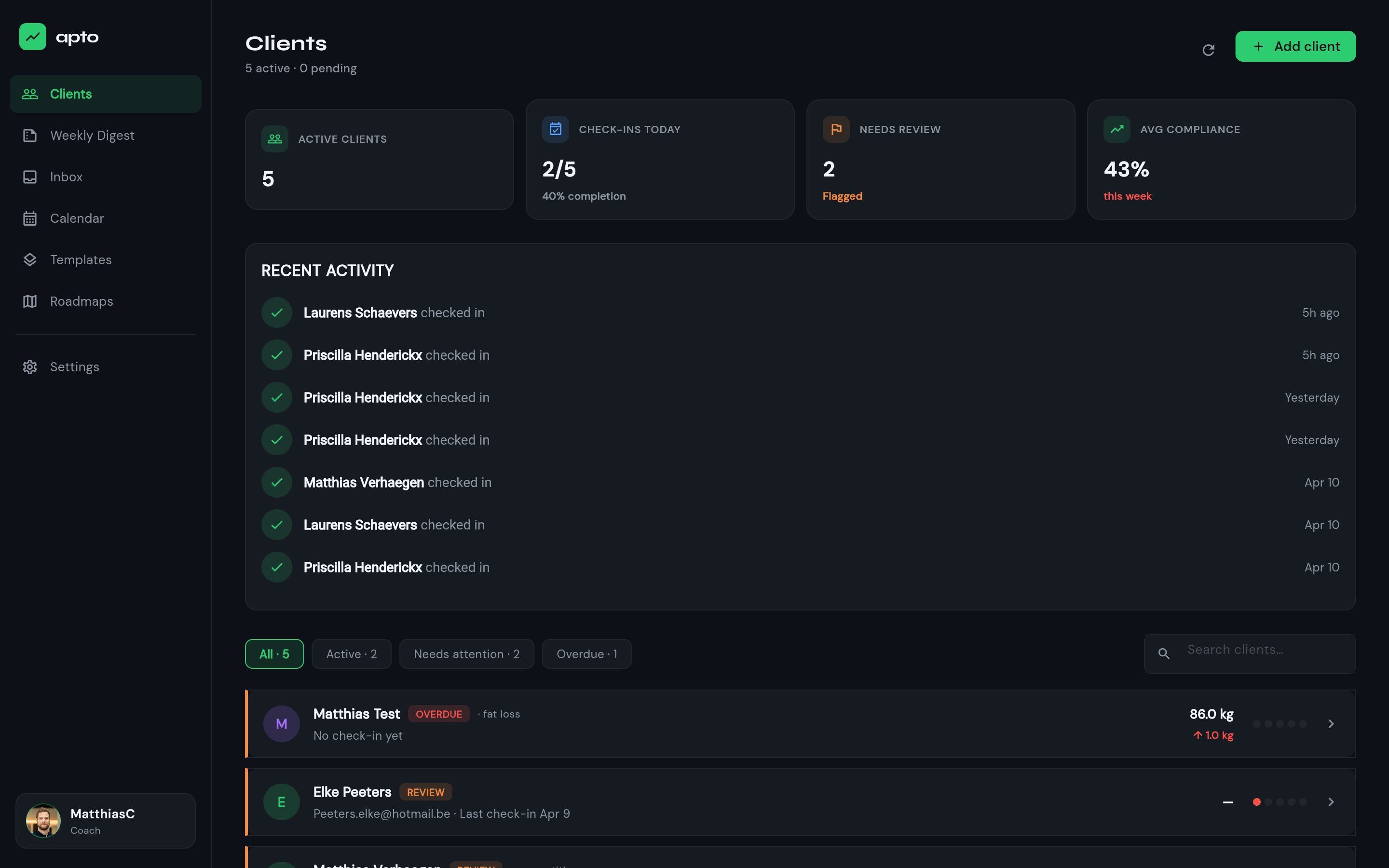Select the Templates sidebar icon
The height and width of the screenshot is (868, 1389).
pyautogui.click(x=30, y=259)
